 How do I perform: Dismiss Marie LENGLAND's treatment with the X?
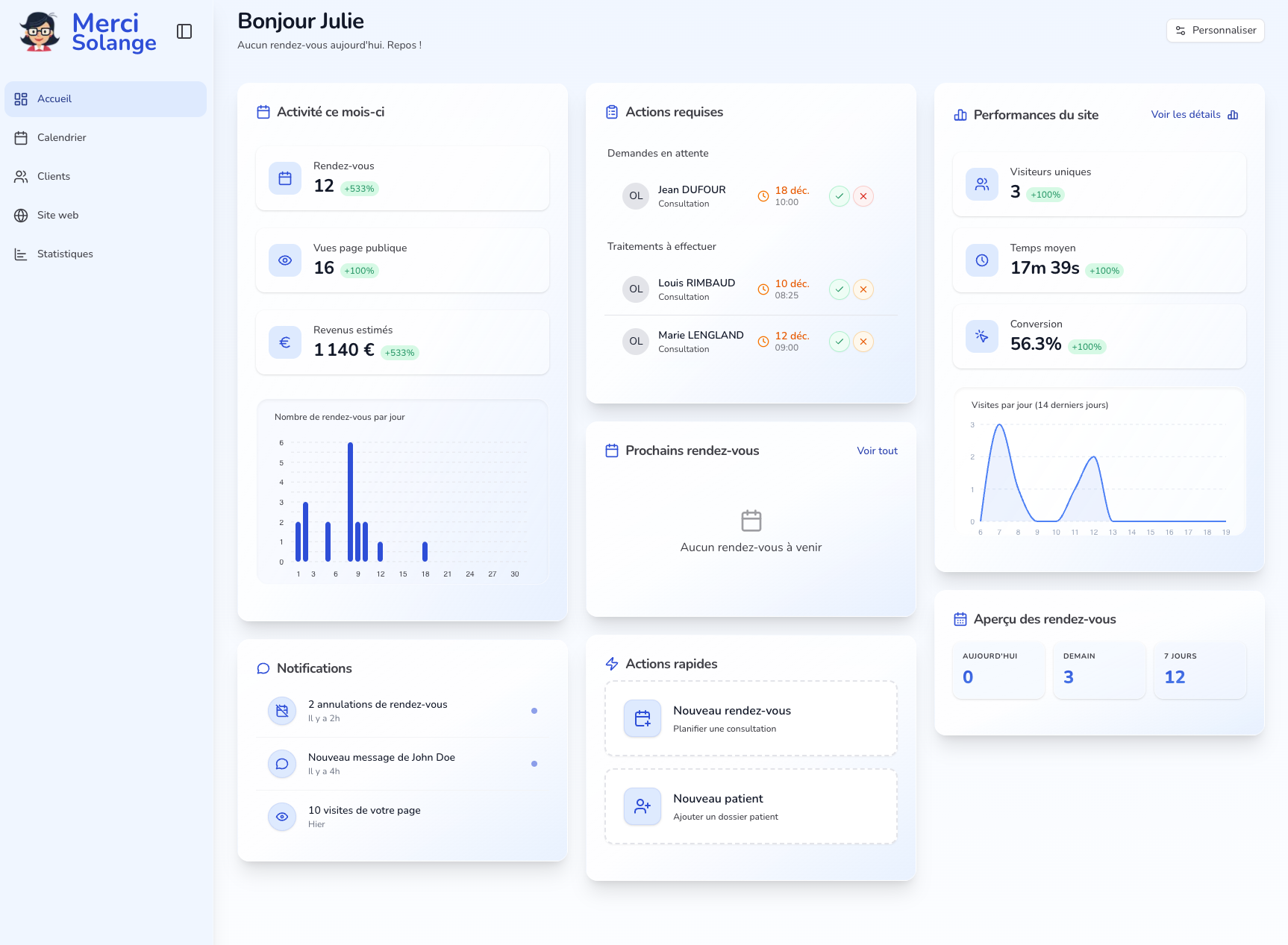tap(863, 342)
